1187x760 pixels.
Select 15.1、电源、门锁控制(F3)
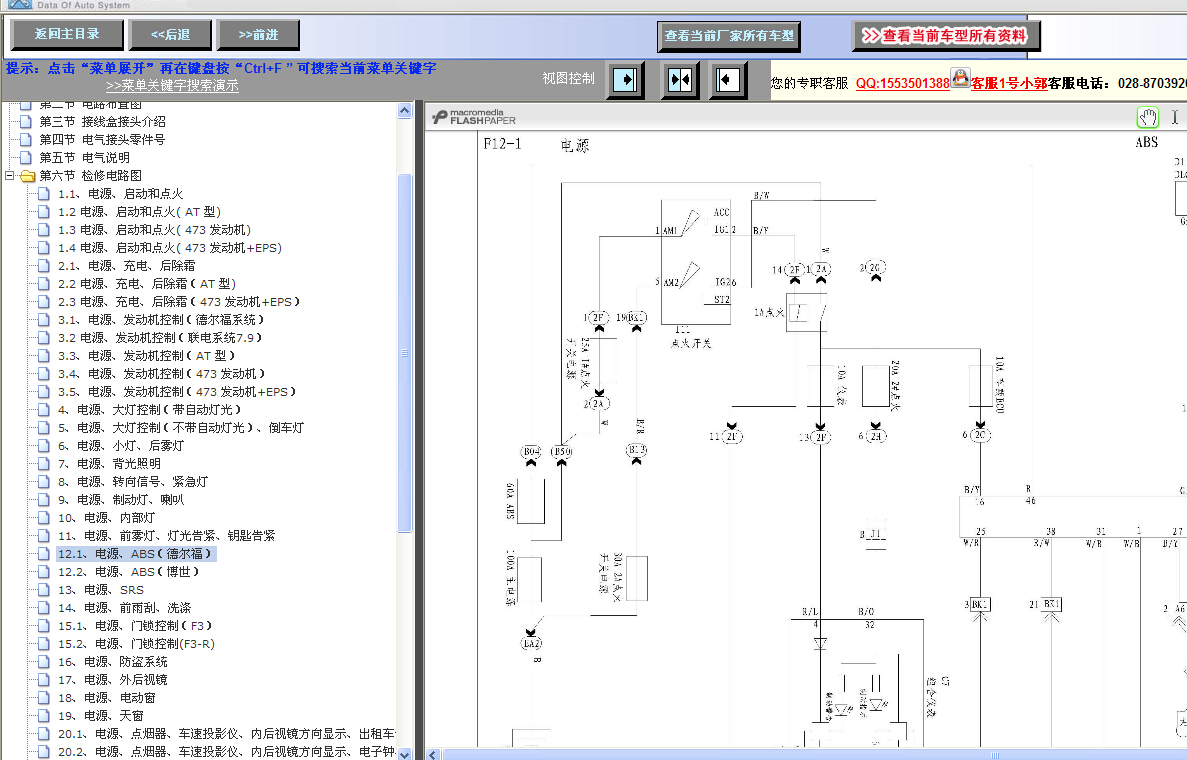coord(135,626)
